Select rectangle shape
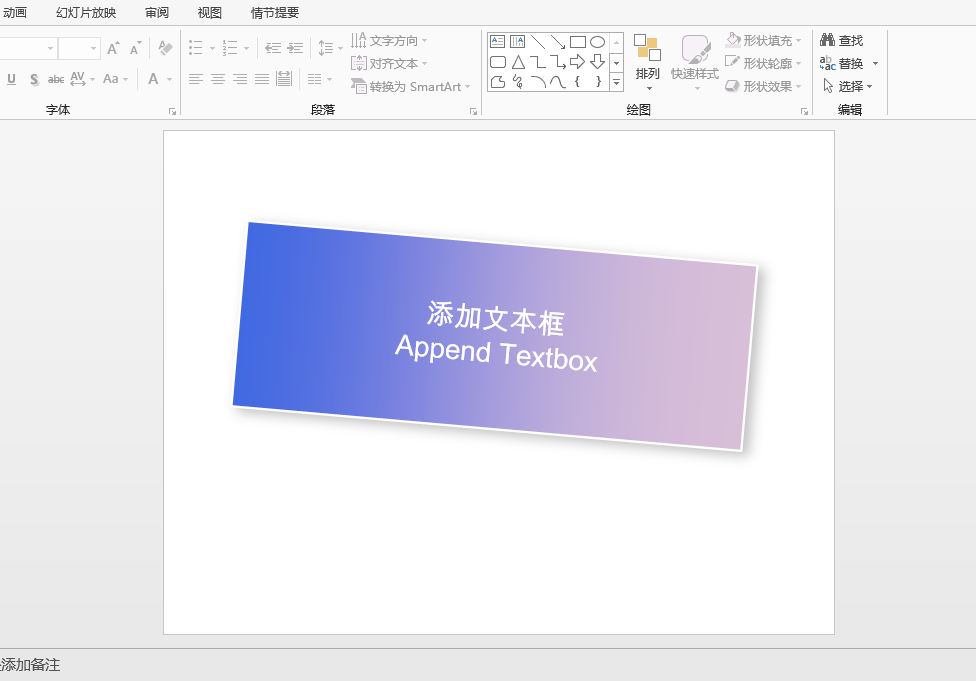This screenshot has width=976, height=681. pyautogui.click(x=578, y=42)
